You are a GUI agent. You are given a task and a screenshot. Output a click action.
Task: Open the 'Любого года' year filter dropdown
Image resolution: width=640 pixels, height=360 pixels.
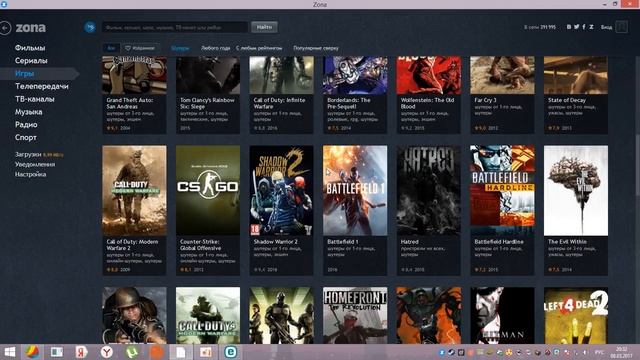click(216, 48)
